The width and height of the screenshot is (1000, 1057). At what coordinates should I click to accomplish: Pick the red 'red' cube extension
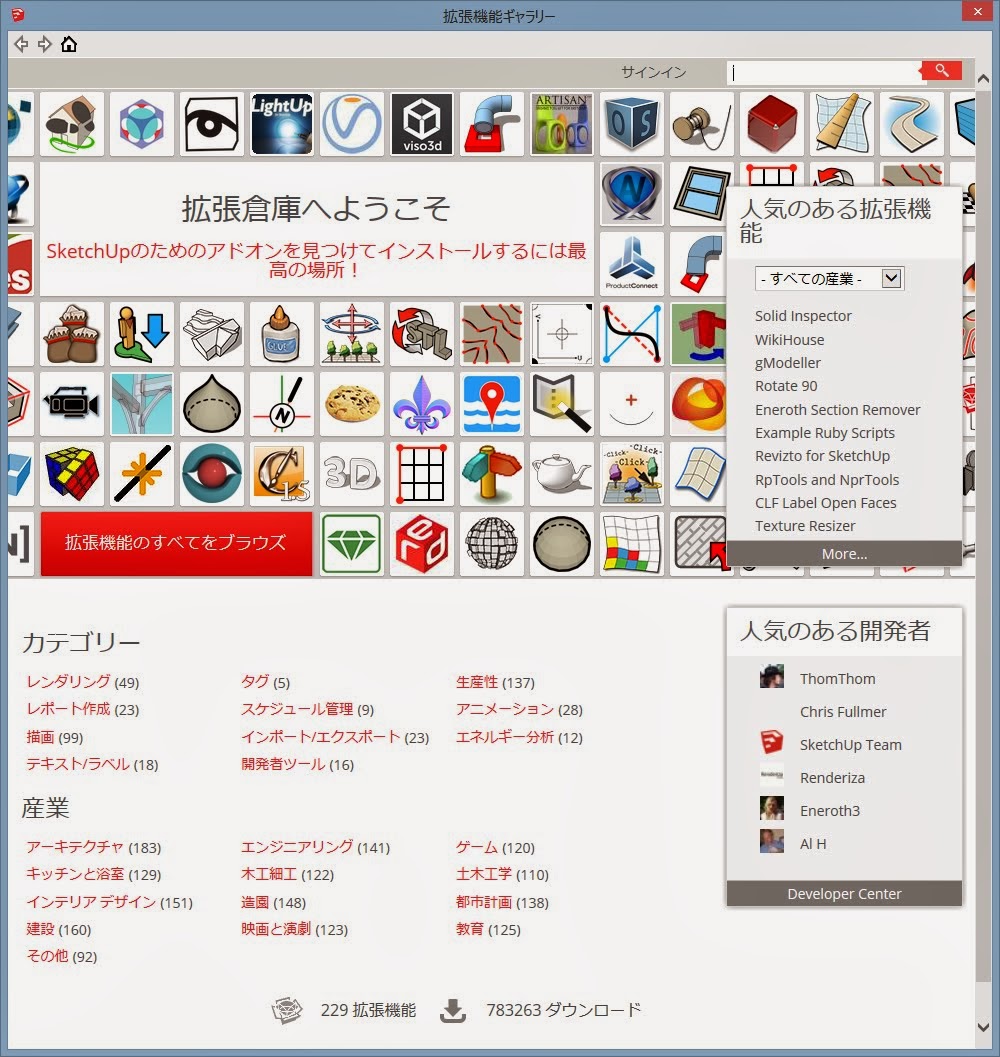coord(422,544)
